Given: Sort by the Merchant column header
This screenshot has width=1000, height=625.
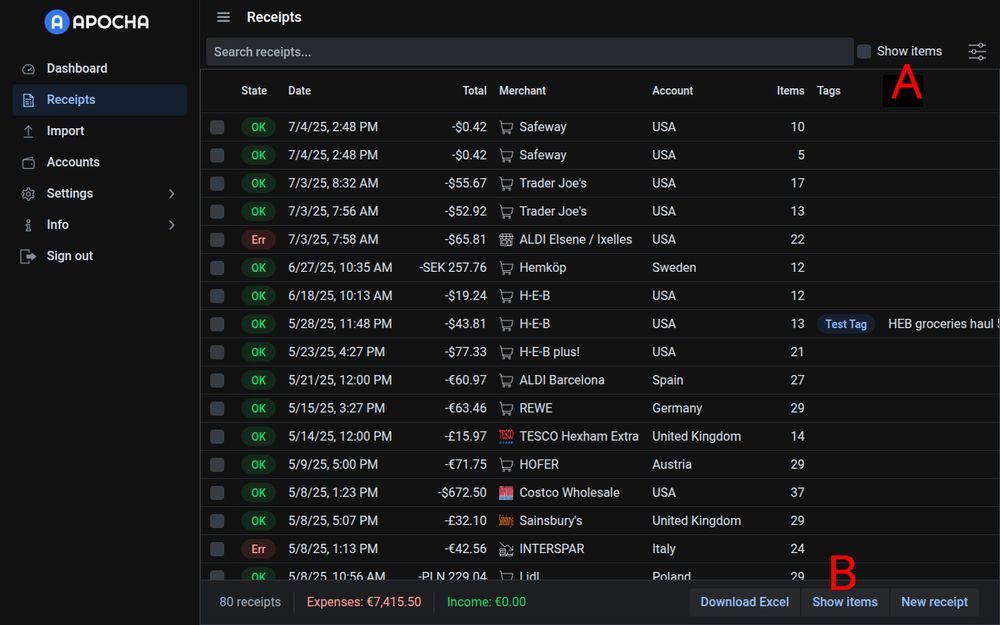Looking at the screenshot, I should [x=522, y=91].
